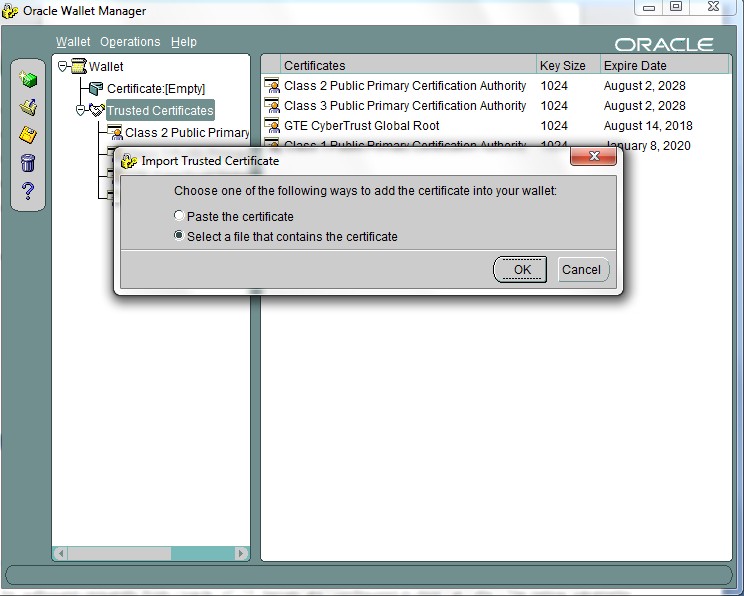744x596 pixels.
Task: Click the New Wallet toolbar icon
Action: [x=28, y=79]
